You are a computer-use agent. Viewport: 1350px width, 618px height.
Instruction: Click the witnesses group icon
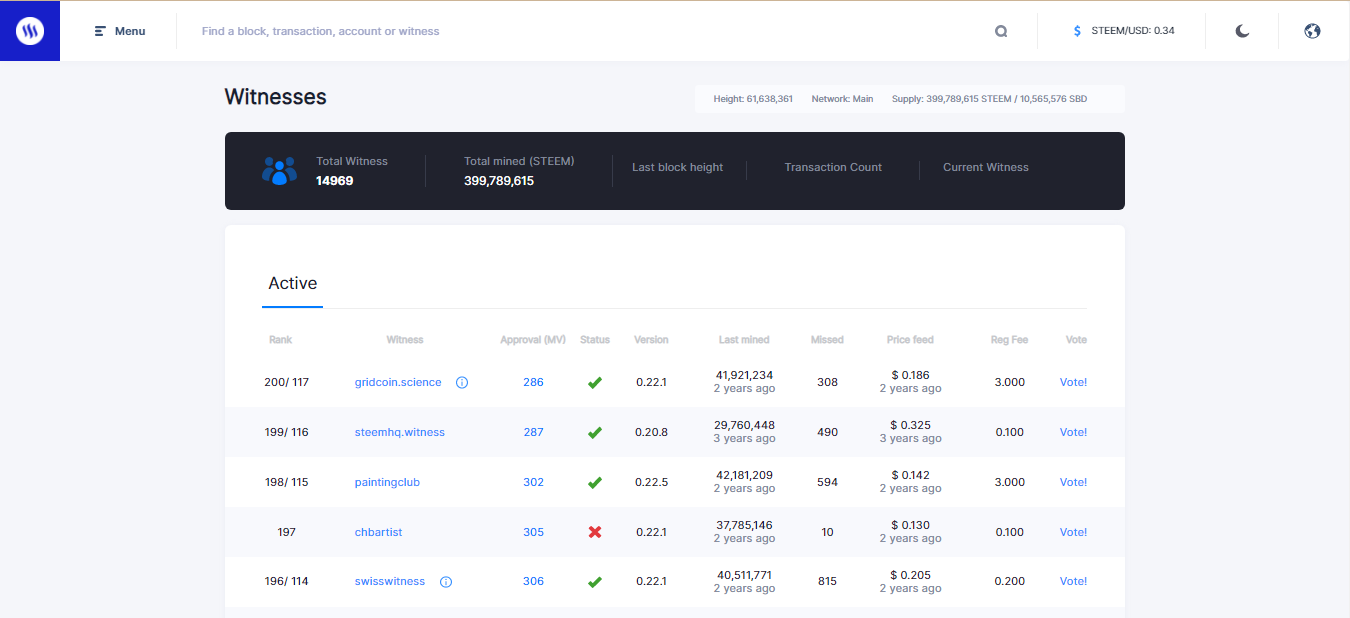pos(279,170)
